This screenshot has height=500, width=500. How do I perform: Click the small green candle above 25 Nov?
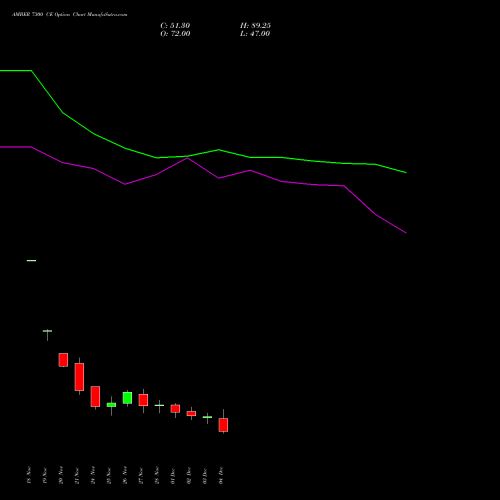click(111, 405)
